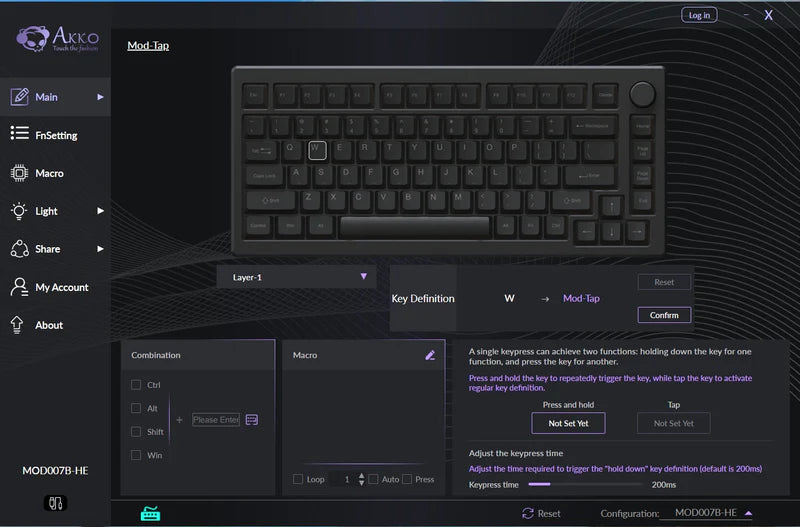Open the FnSetting menu item

click(55, 135)
